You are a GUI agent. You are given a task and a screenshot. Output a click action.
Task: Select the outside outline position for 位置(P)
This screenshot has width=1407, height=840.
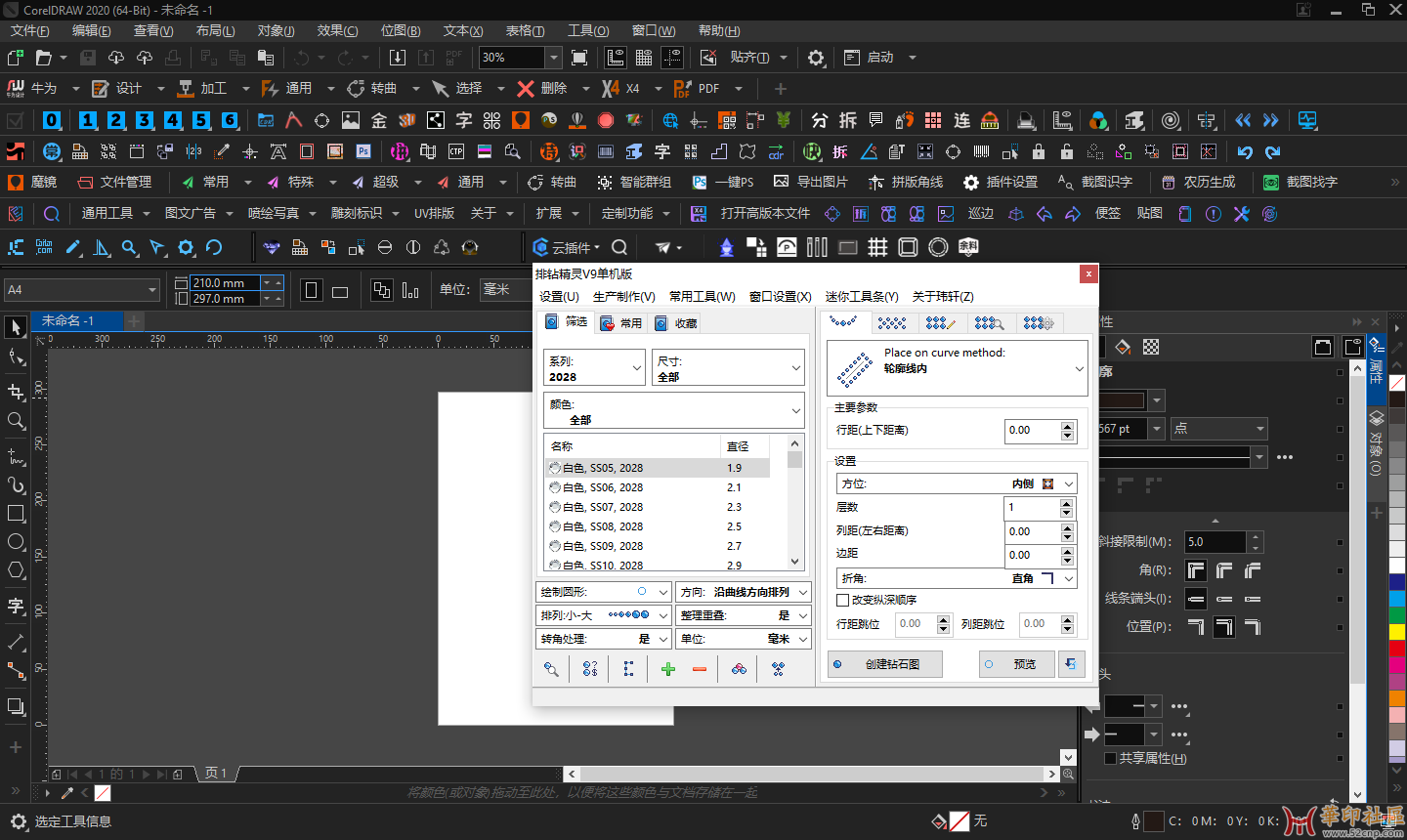1196,626
